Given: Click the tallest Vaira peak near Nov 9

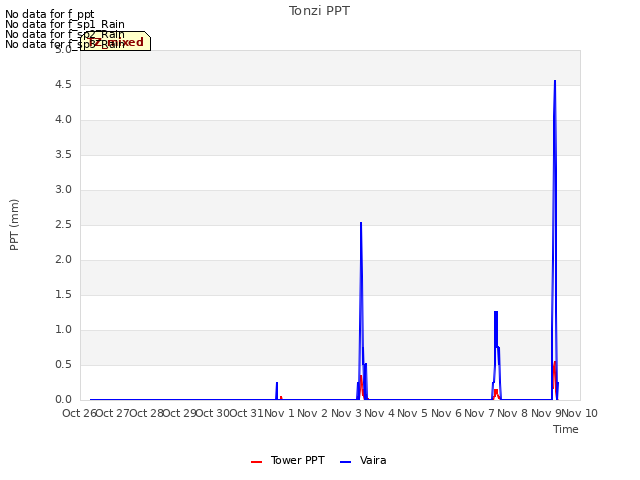Looking at the screenshot, I should coord(555,81).
